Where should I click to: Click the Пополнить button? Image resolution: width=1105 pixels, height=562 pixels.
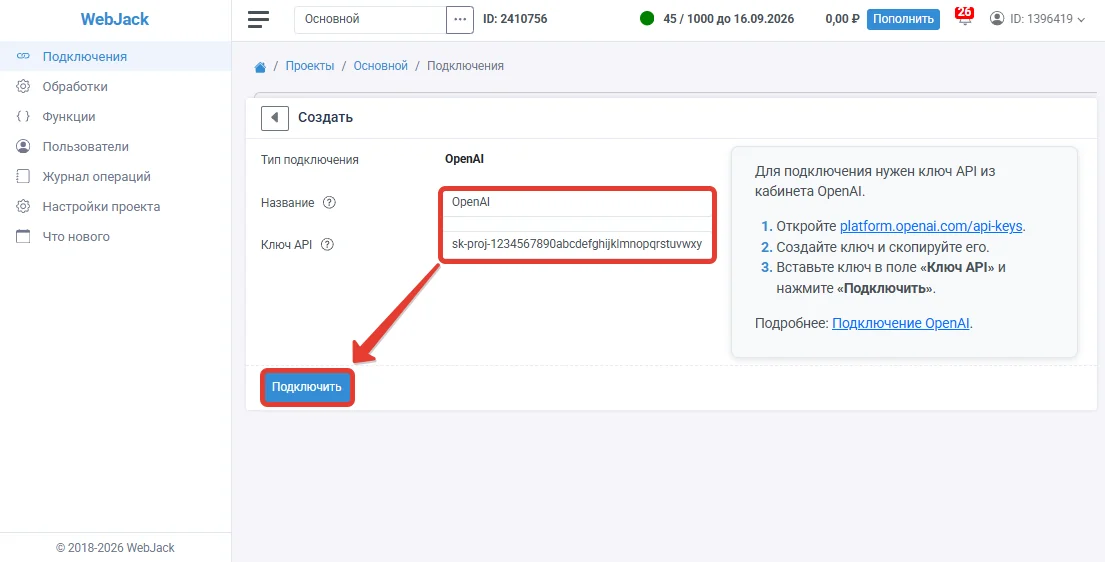(x=903, y=19)
